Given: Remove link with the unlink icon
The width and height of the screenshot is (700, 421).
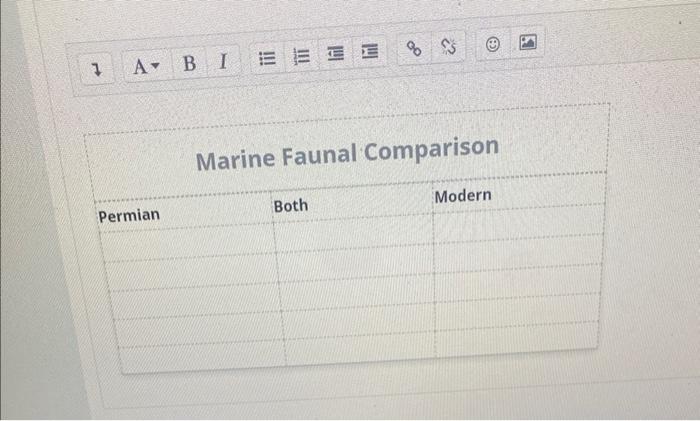Looking at the screenshot, I should [448, 46].
